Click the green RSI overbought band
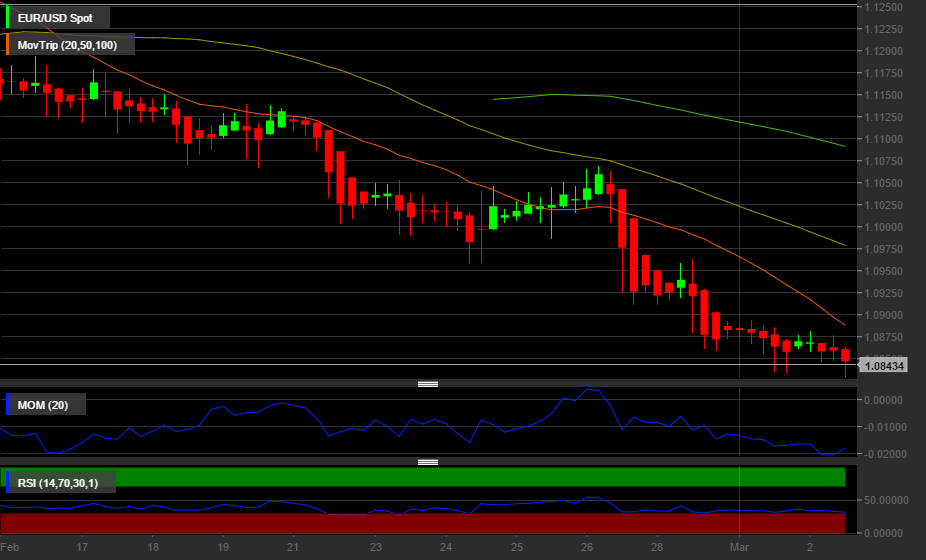 click(428, 478)
